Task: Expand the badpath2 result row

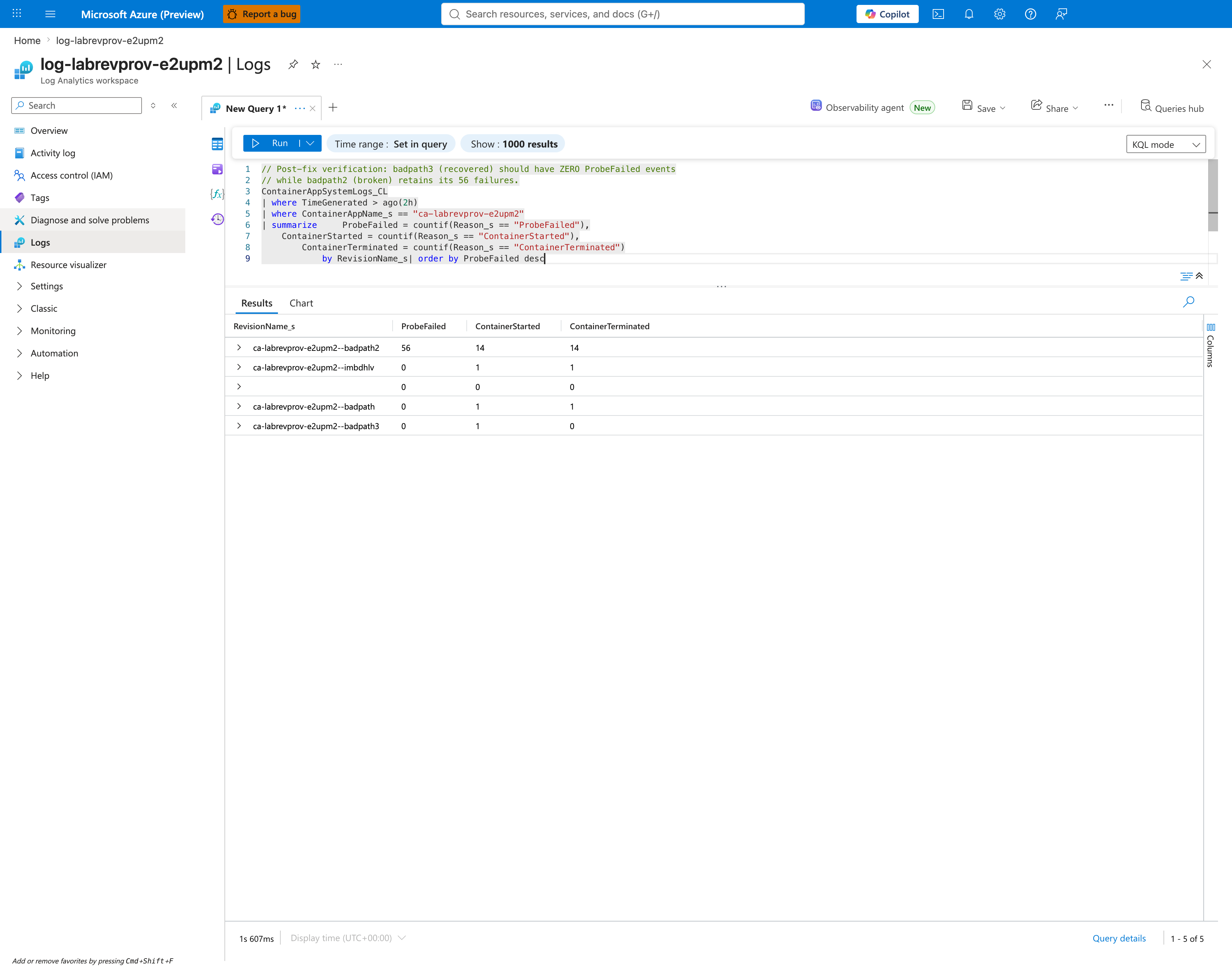Action: (x=239, y=347)
